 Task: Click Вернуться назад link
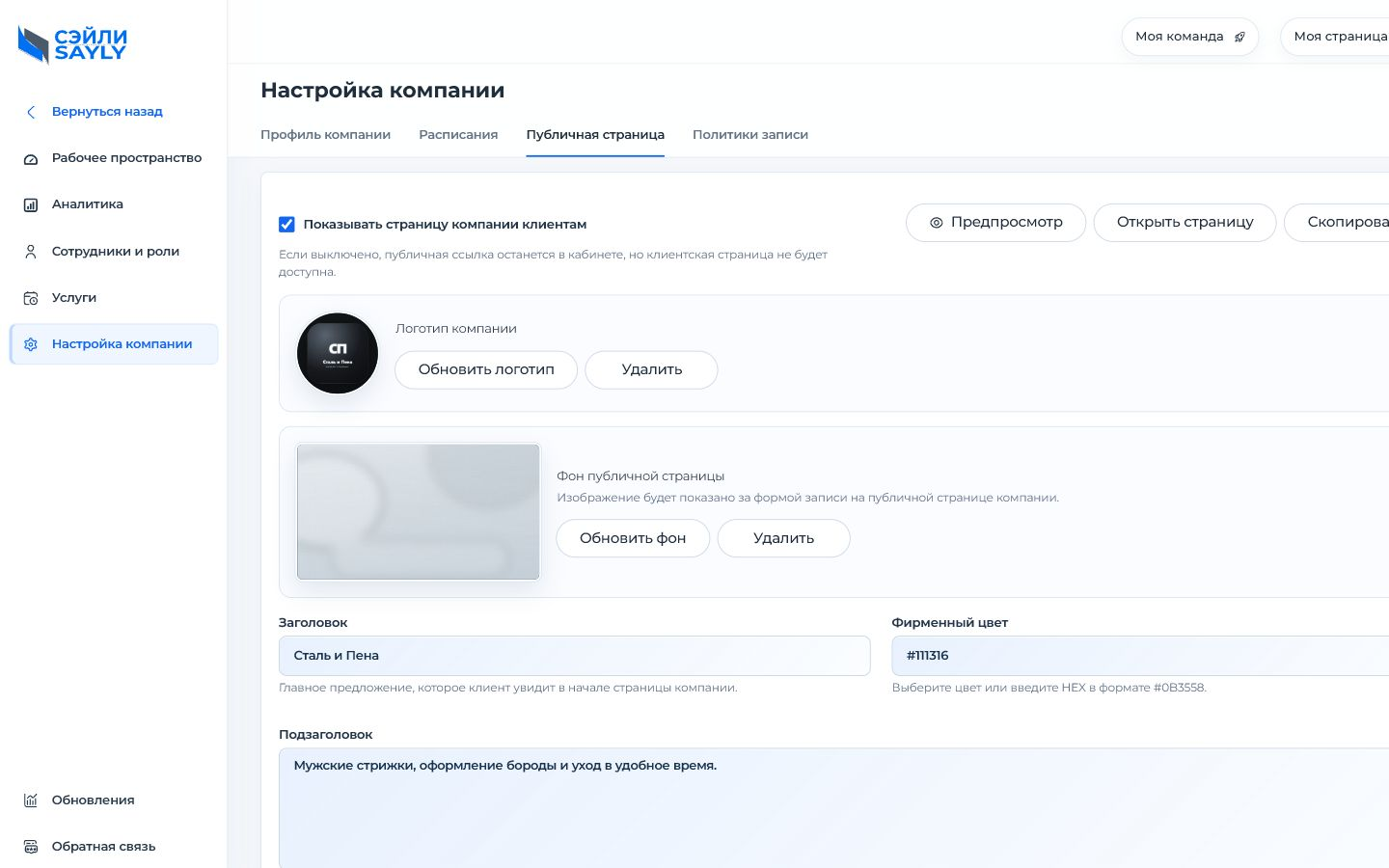coord(107,112)
